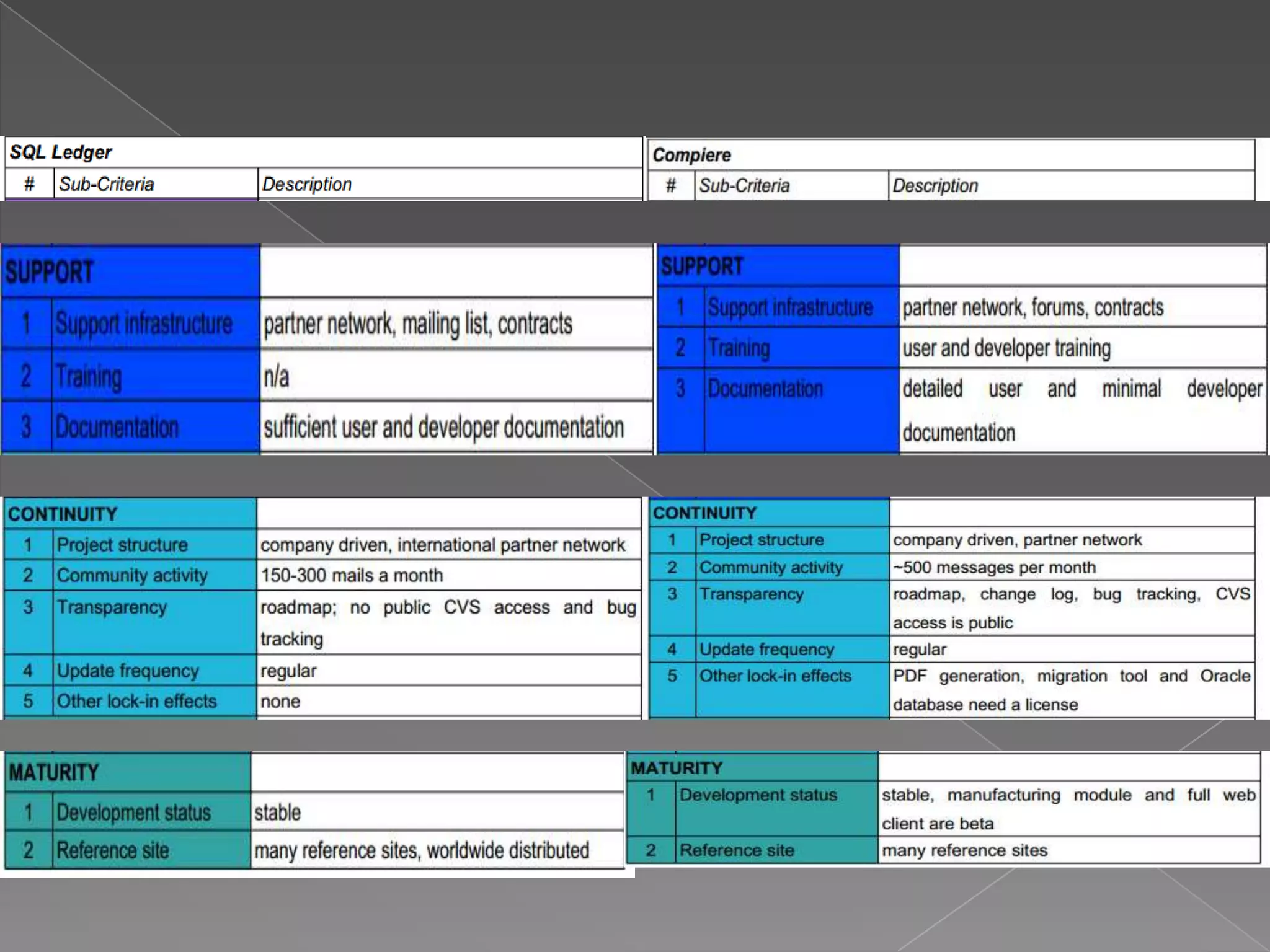Select SQL Ledger lock-in 'none' cell
This screenshot has height=952, width=1270.
click(x=280, y=702)
